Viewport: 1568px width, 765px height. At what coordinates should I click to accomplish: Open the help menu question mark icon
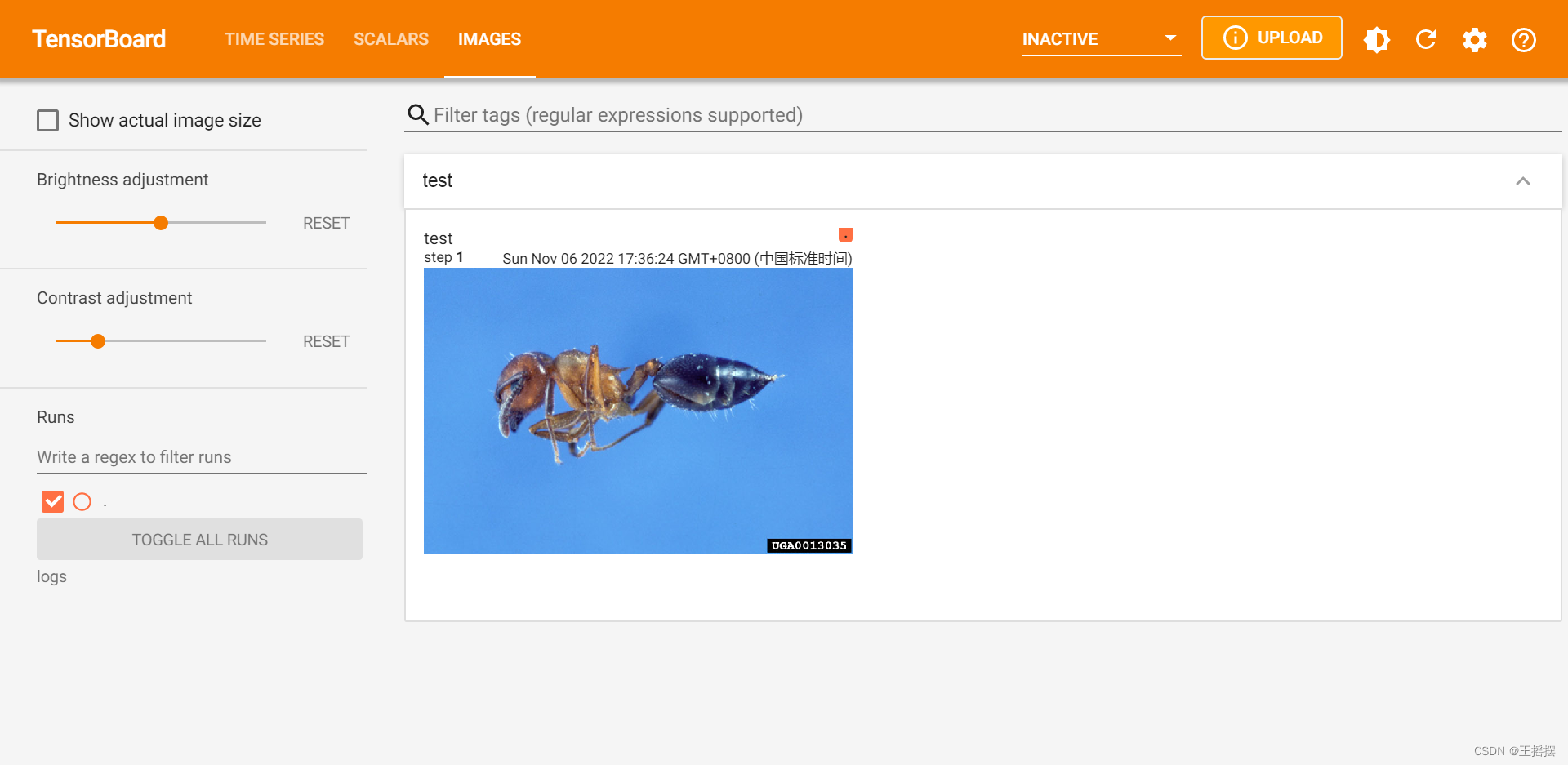pyautogui.click(x=1524, y=39)
